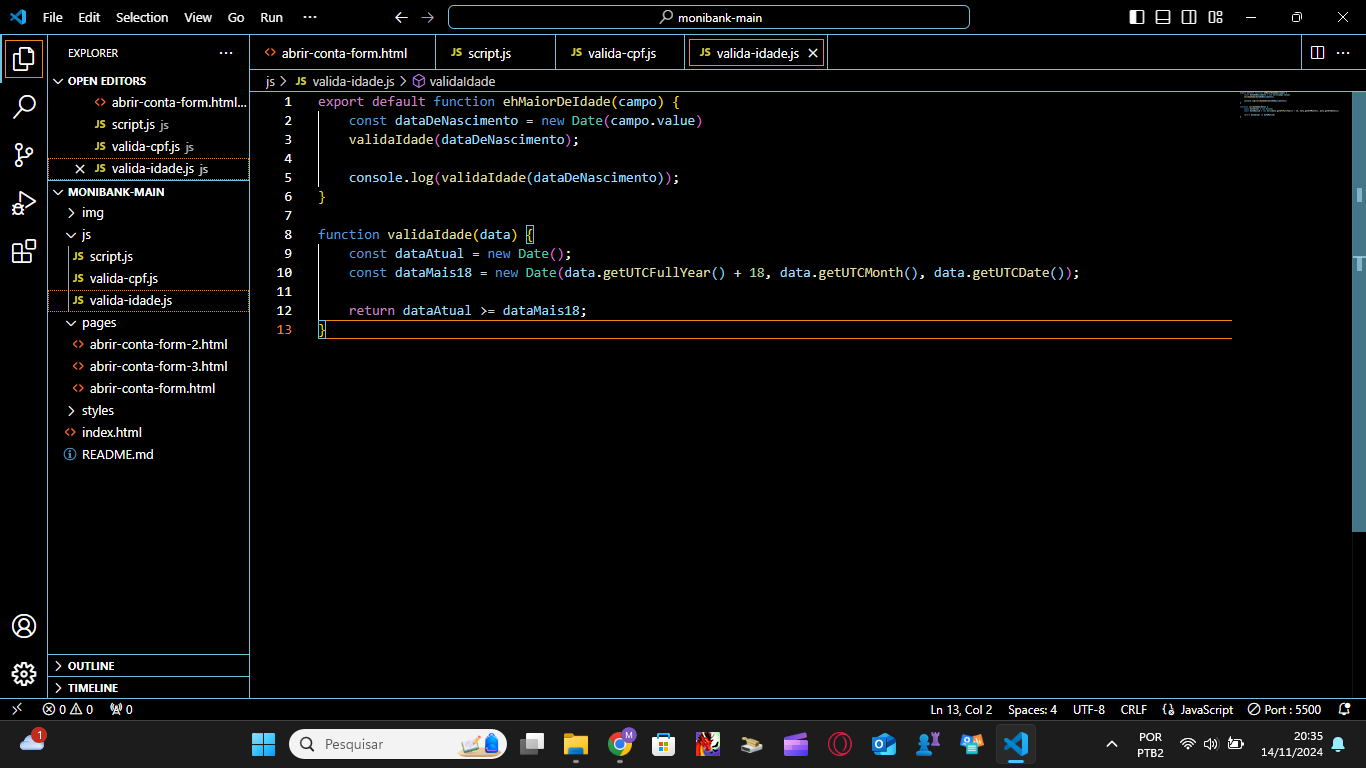Close valida-idade.js in Open Editors list

tap(80, 169)
